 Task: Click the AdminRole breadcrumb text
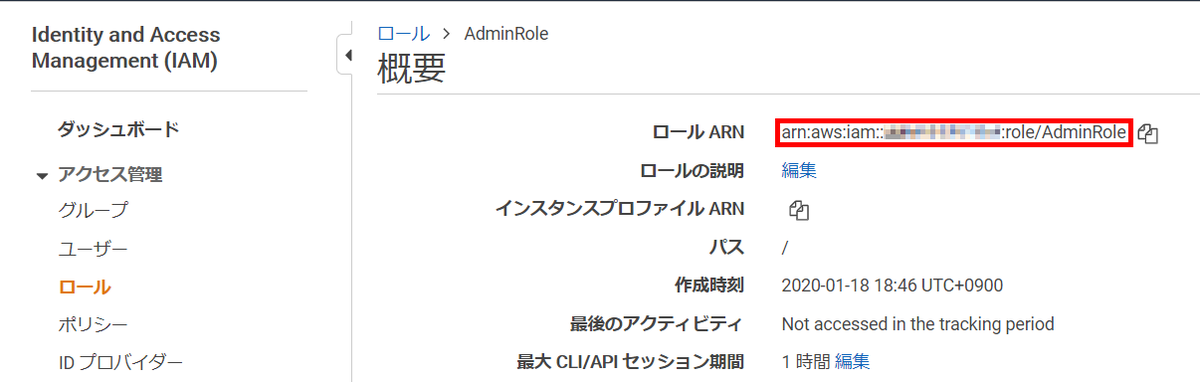[x=506, y=33]
